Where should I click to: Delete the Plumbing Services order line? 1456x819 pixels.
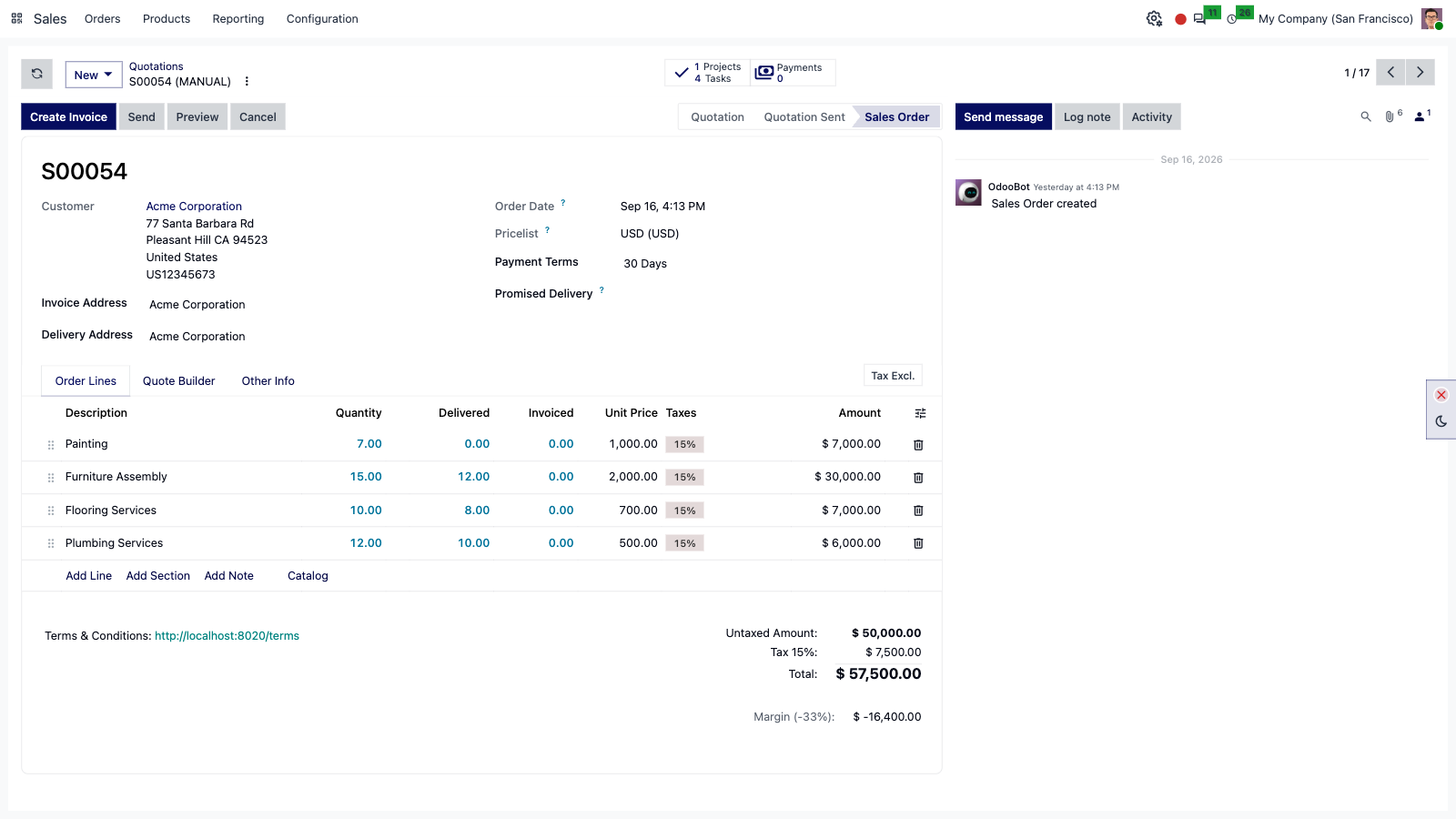click(918, 543)
